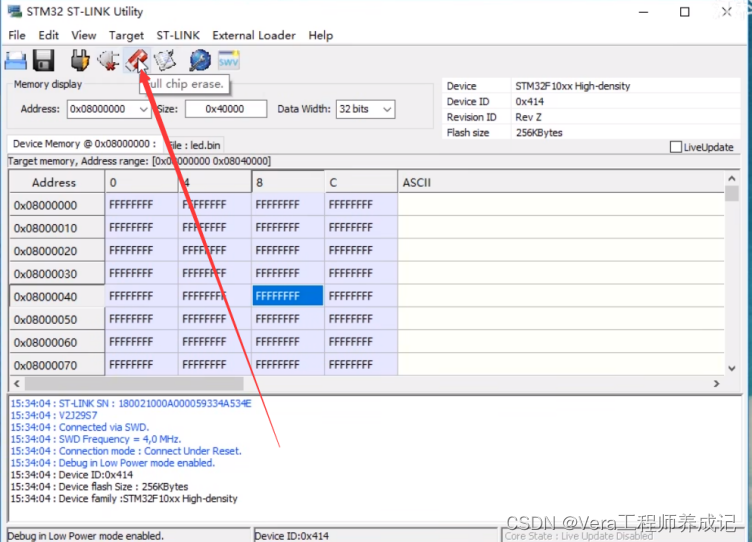Click the column header 8
Screen dimensions: 752x542
tap(288, 182)
